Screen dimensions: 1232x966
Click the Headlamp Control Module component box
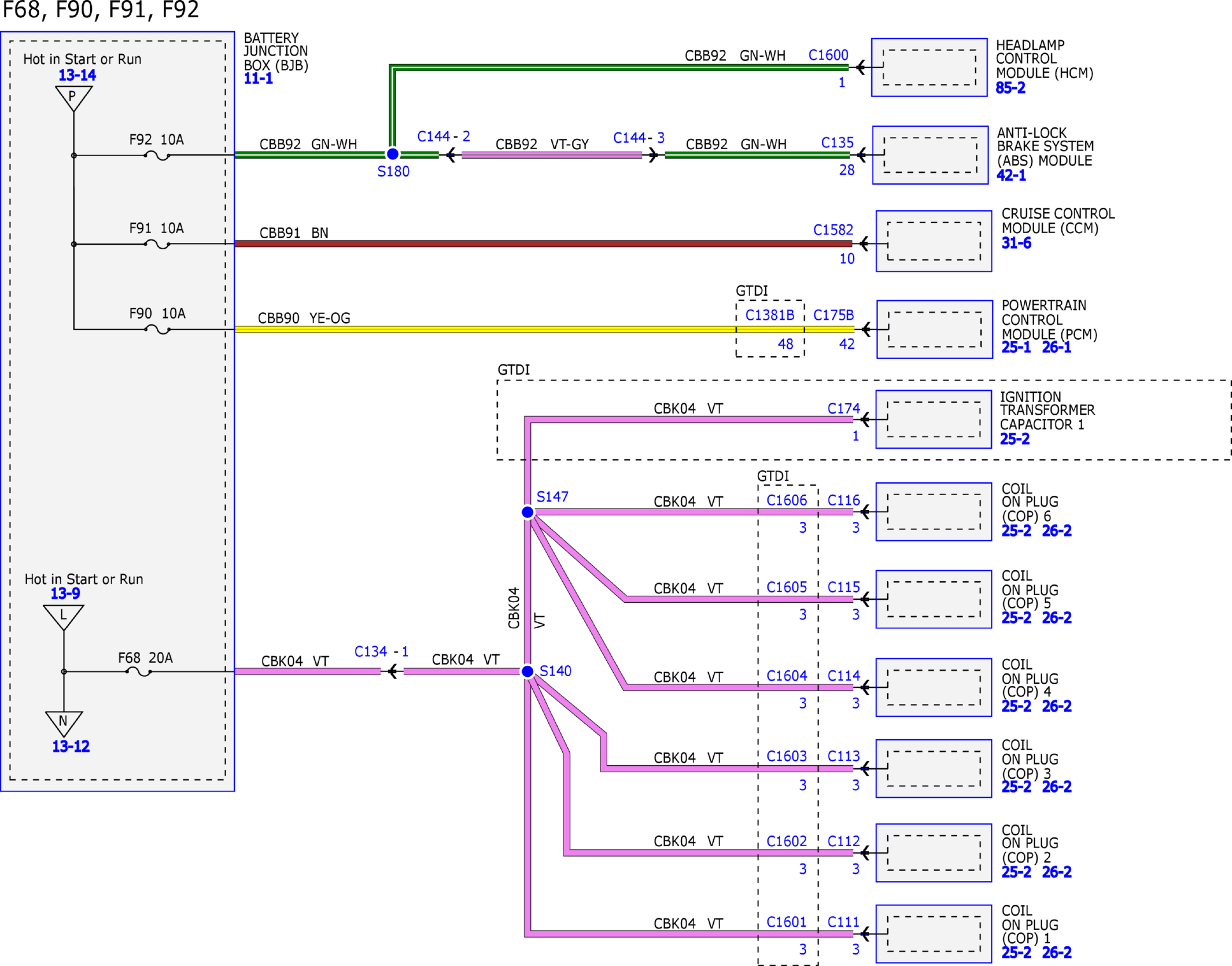(x=929, y=67)
